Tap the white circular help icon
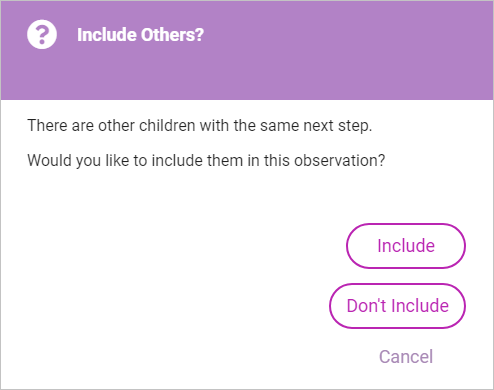494x390 pixels. click(42, 34)
